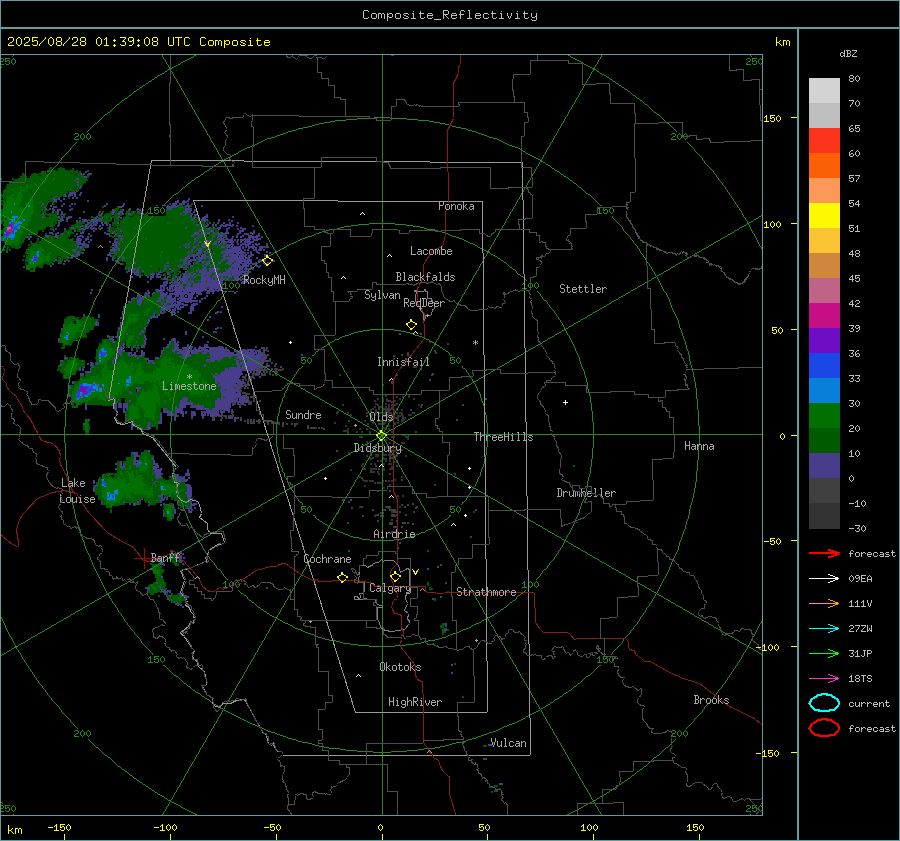
Task: Click the red forecast arrow in legend
Action: click(x=824, y=553)
